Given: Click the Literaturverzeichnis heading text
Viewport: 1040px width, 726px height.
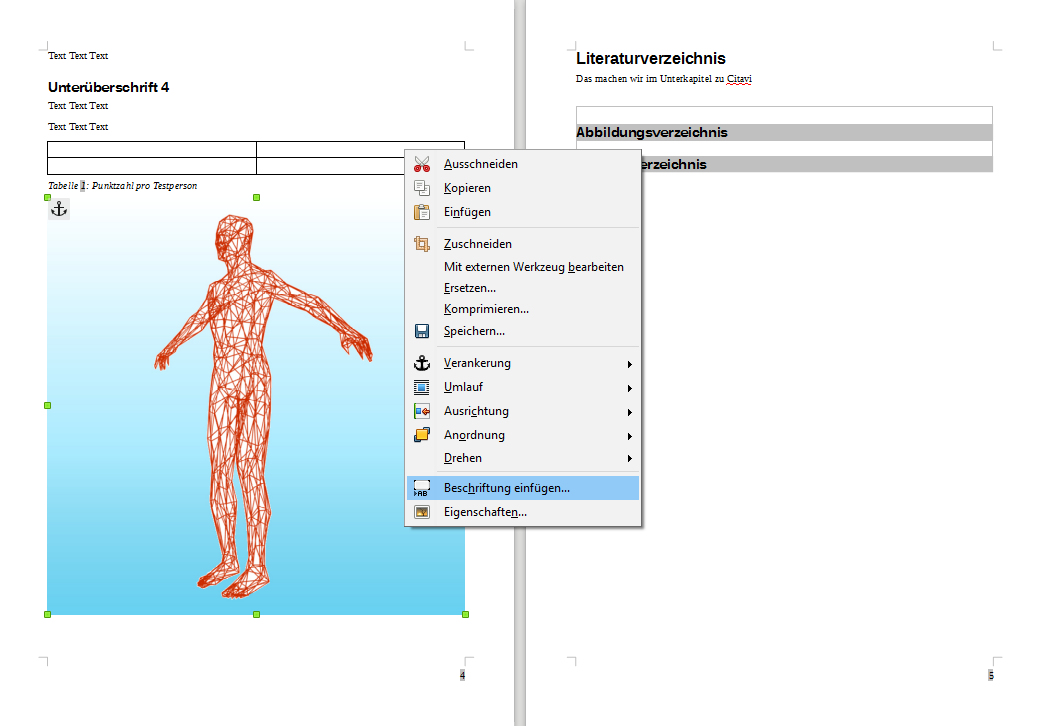Looking at the screenshot, I should [650, 59].
